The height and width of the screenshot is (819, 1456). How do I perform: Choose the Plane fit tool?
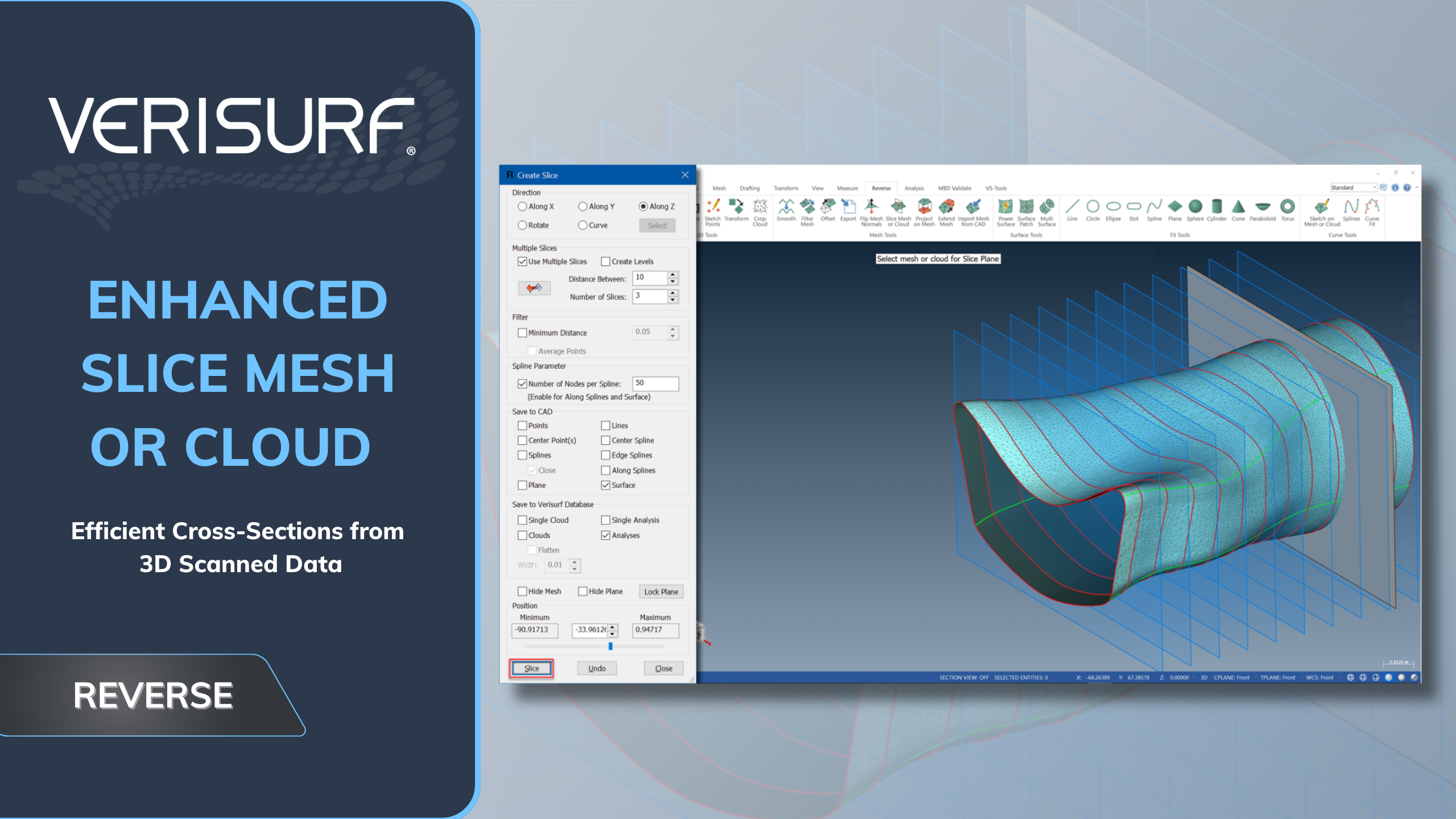pos(1174,210)
